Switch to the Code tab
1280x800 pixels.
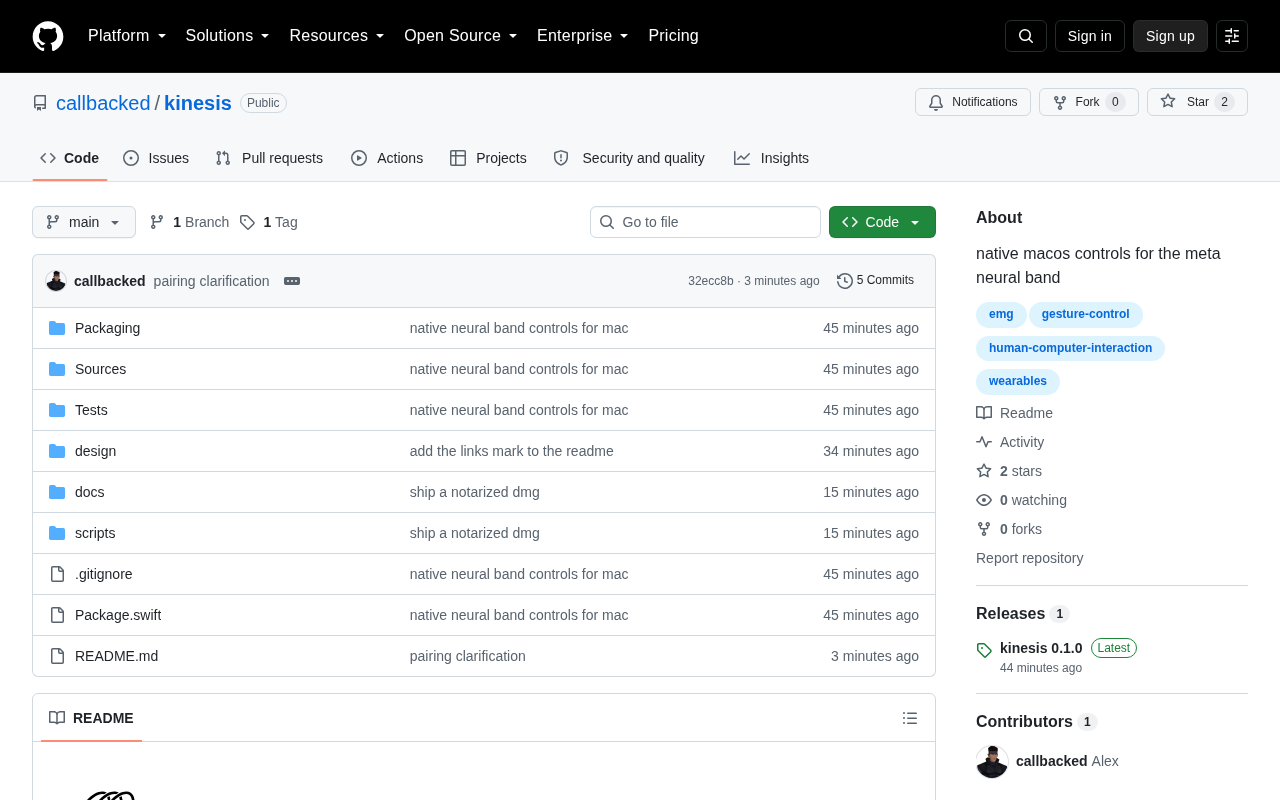click(x=70, y=158)
